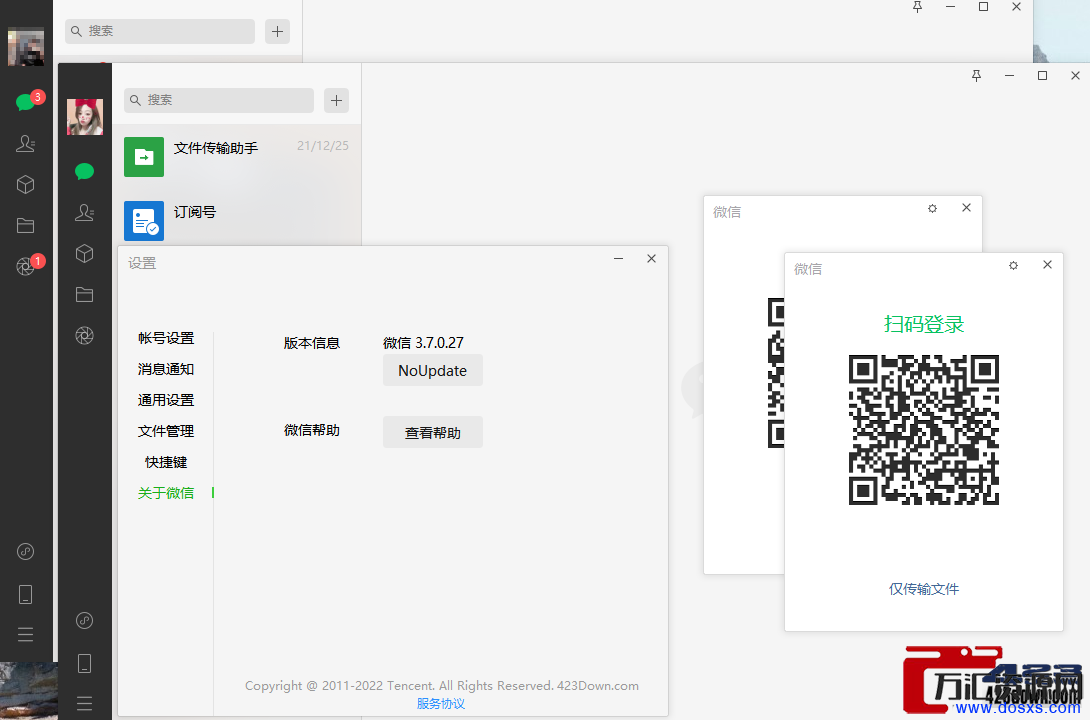Minimize the 设置 dialog
The width and height of the screenshot is (1090, 720).
(x=618, y=259)
